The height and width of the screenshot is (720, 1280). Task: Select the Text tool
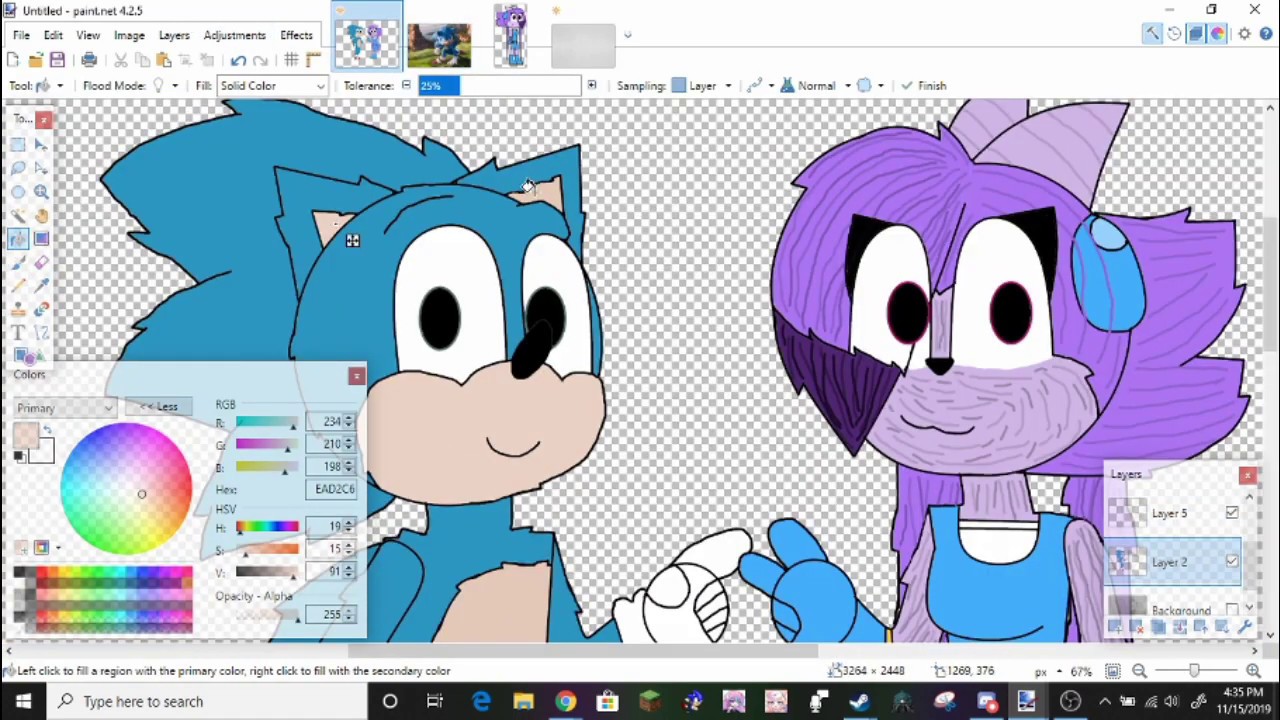(18, 333)
